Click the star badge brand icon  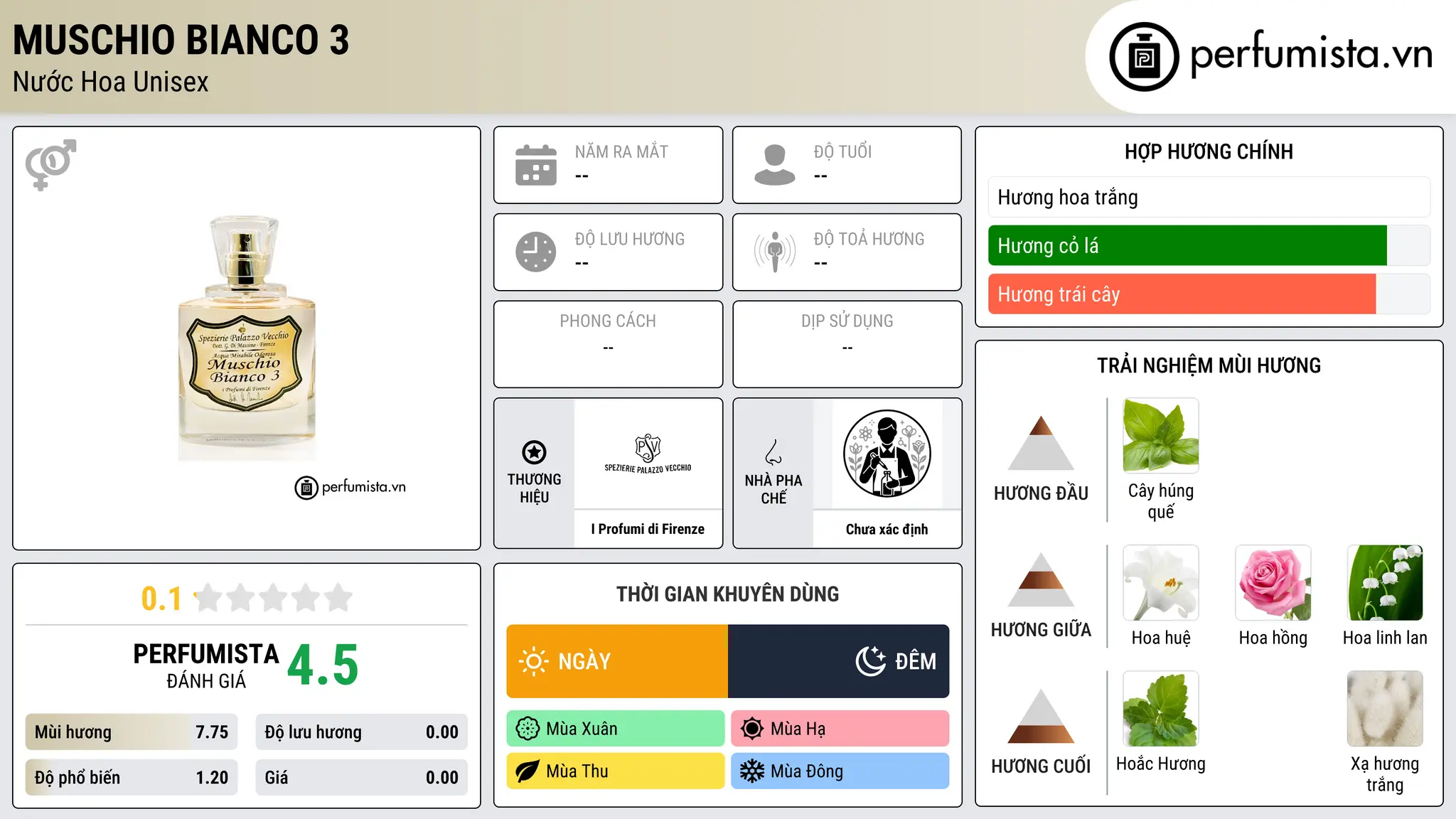(534, 452)
